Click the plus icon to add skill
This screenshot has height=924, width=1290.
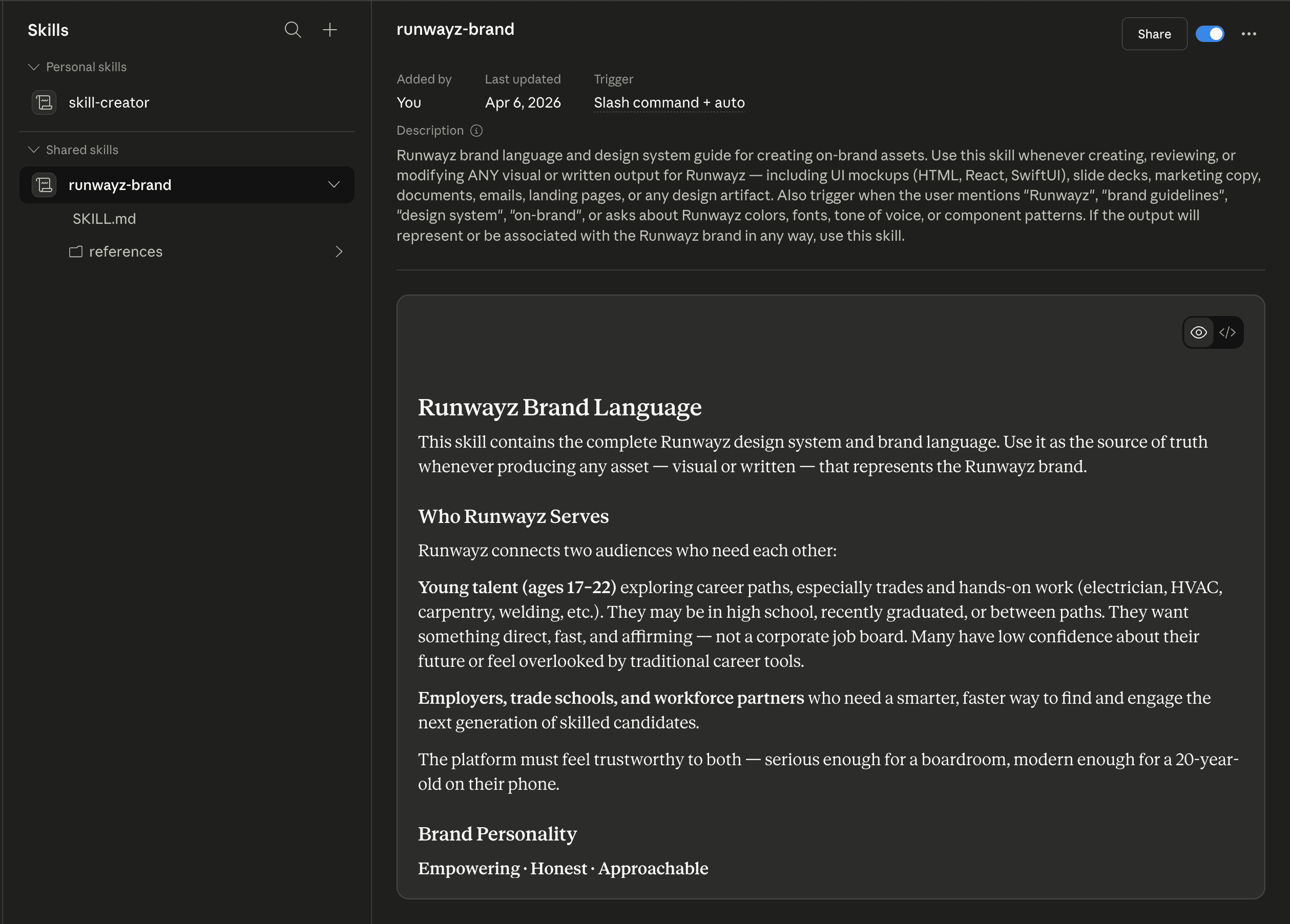(x=330, y=30)
